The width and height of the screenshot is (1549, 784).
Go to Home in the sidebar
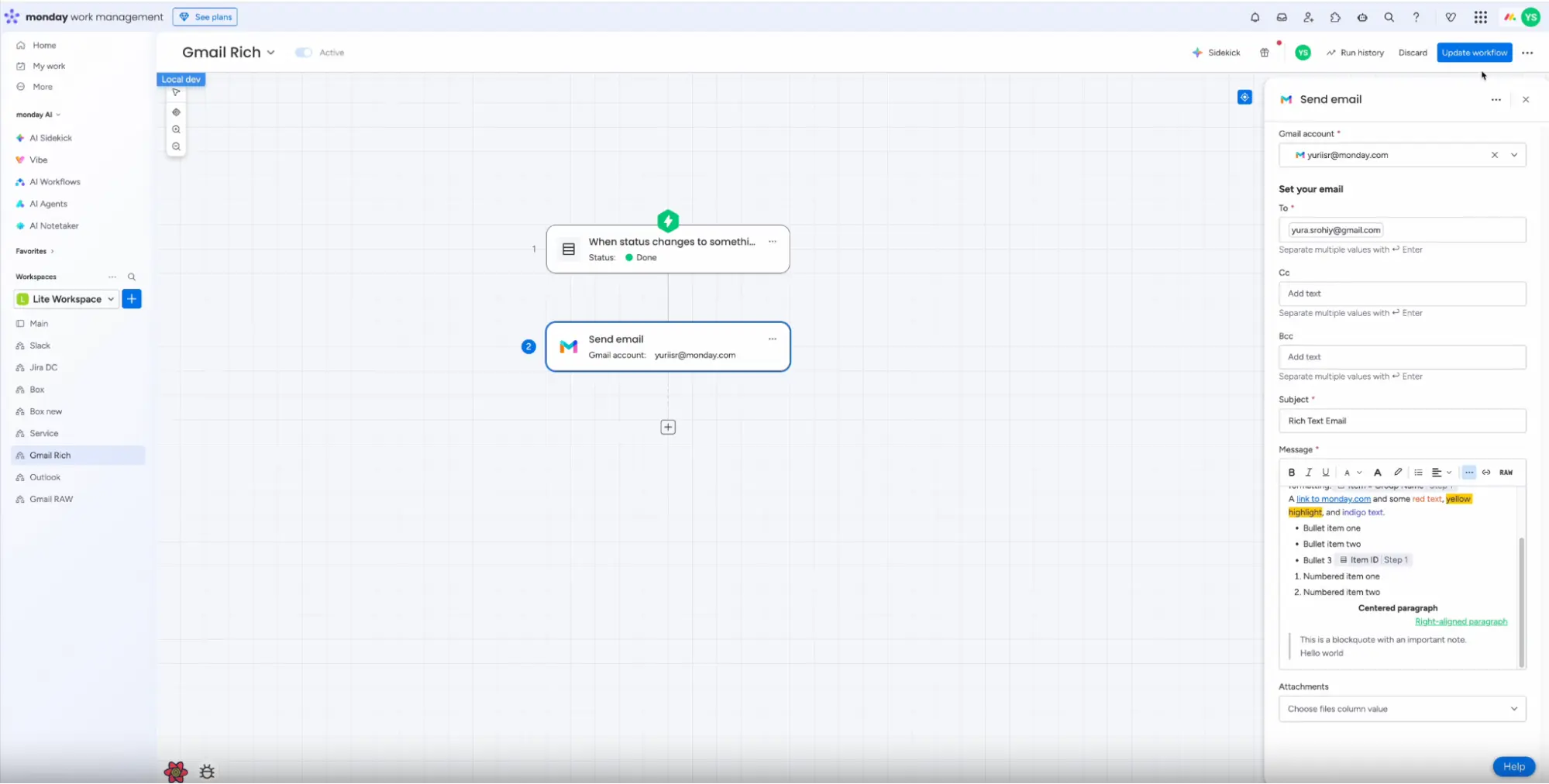click(x=44, y=45)
